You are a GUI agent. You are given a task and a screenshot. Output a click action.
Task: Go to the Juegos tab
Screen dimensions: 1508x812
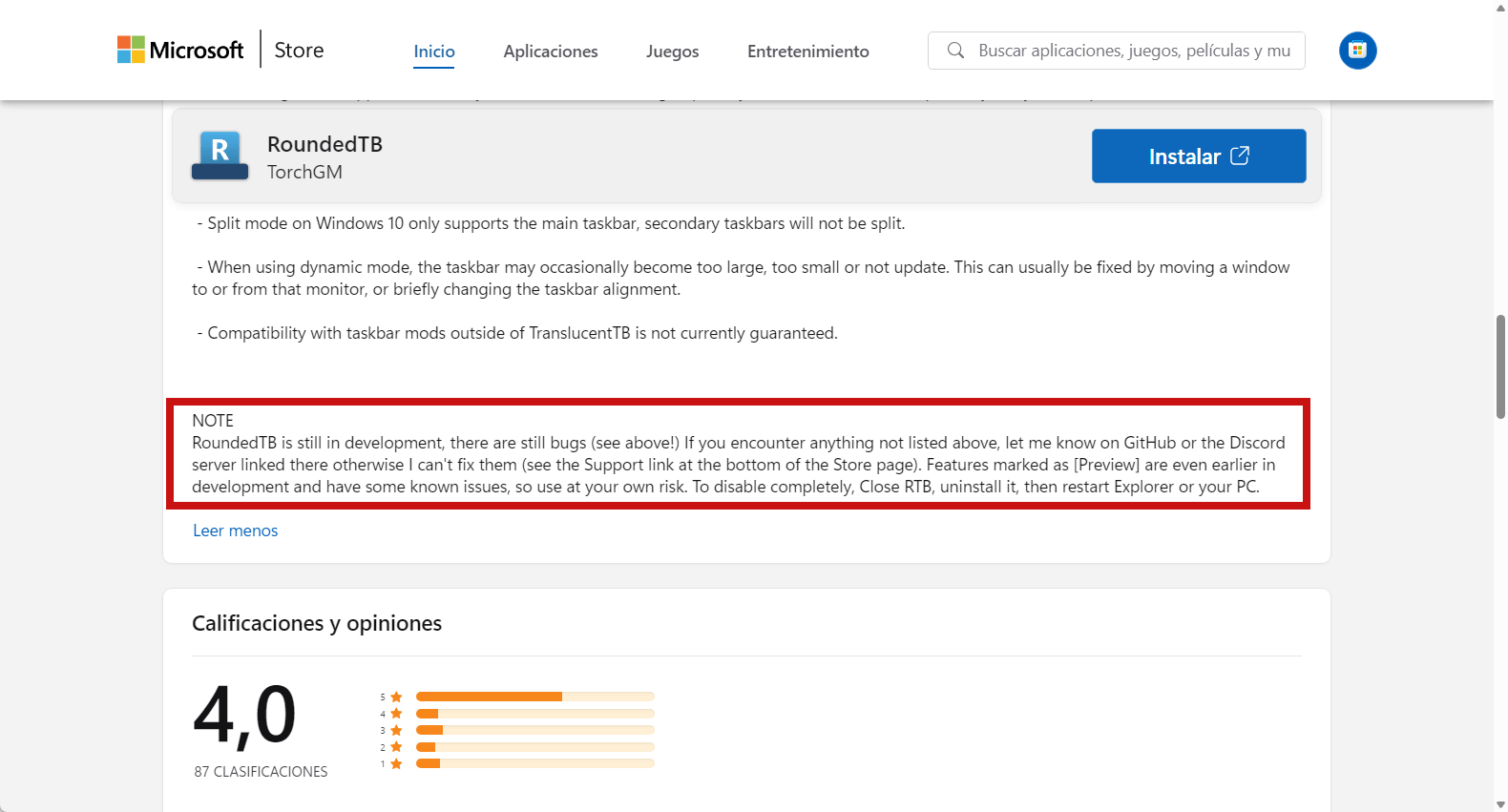673,52
